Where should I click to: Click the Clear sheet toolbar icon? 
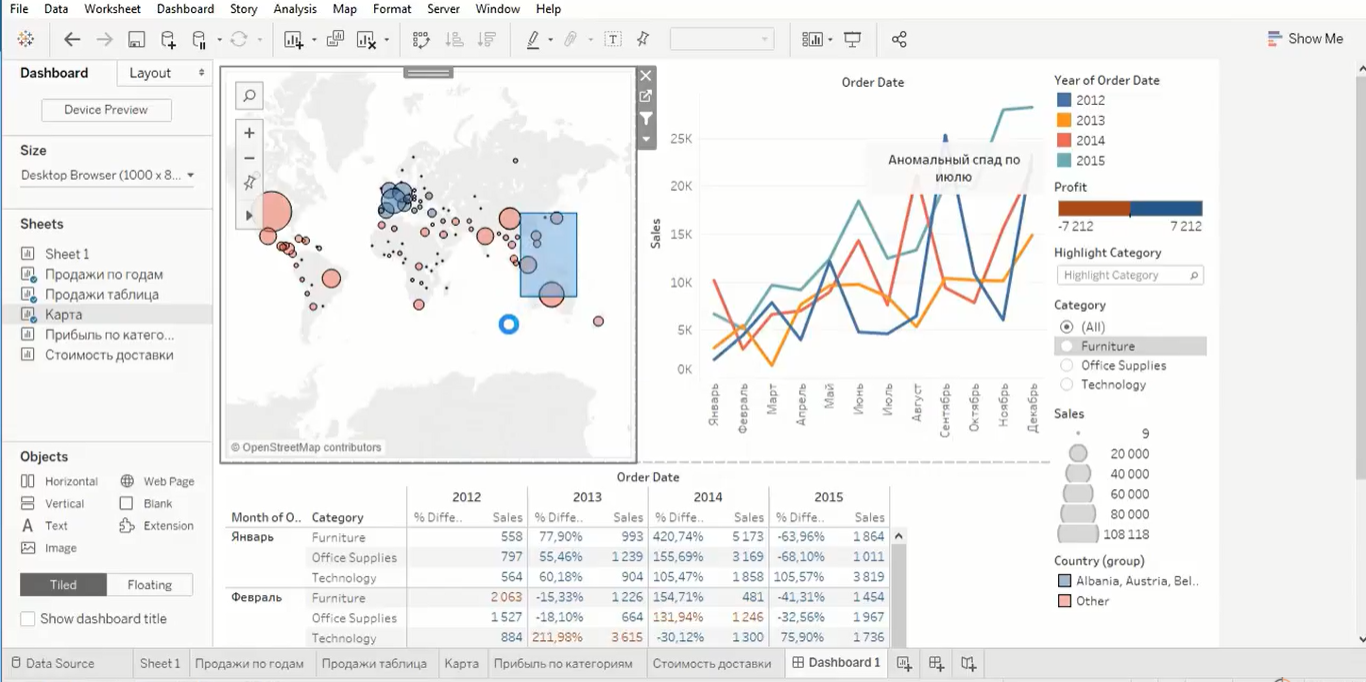pyautogui.click(x=366, y=40)
